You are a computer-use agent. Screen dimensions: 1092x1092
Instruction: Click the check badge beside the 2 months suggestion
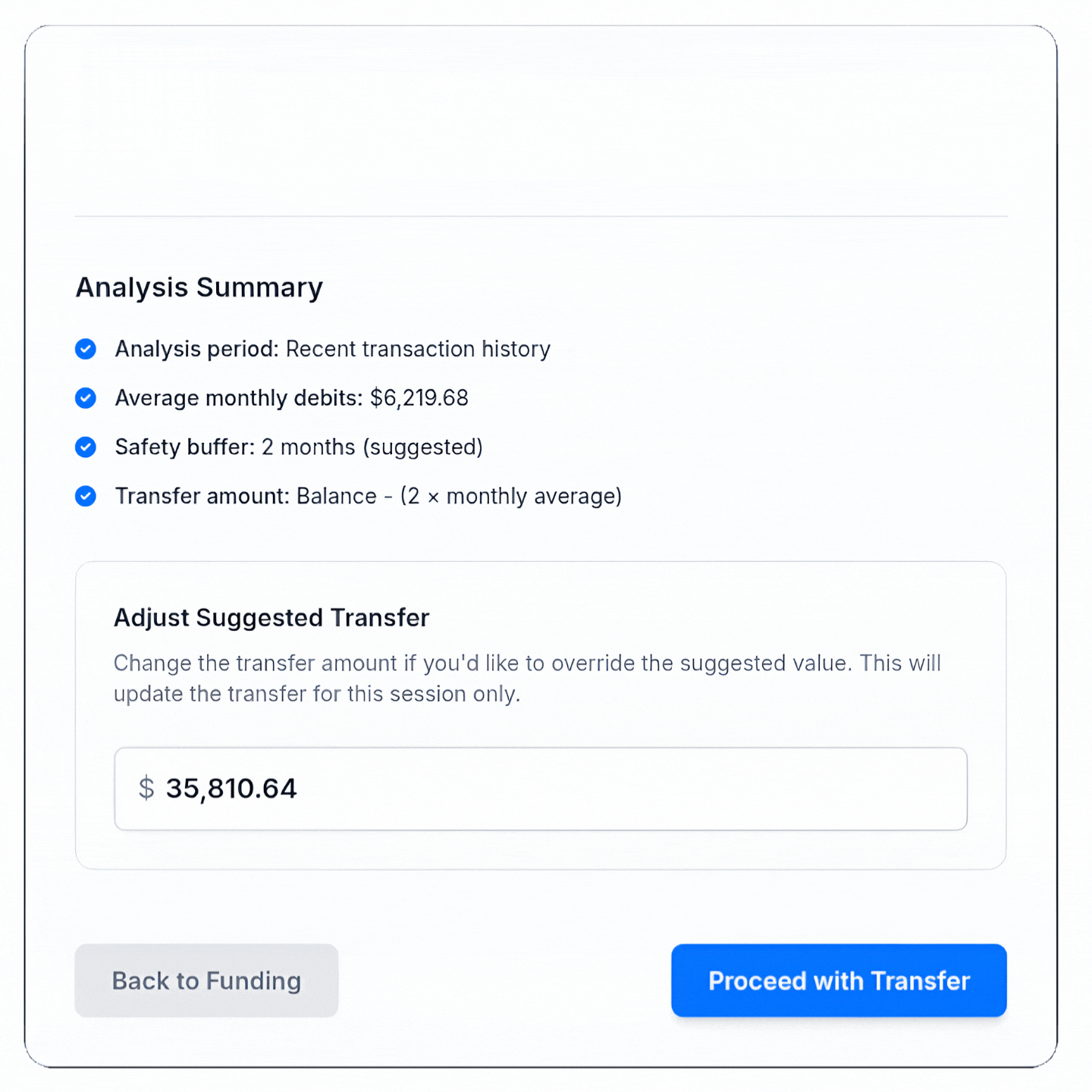coord(86,447)
